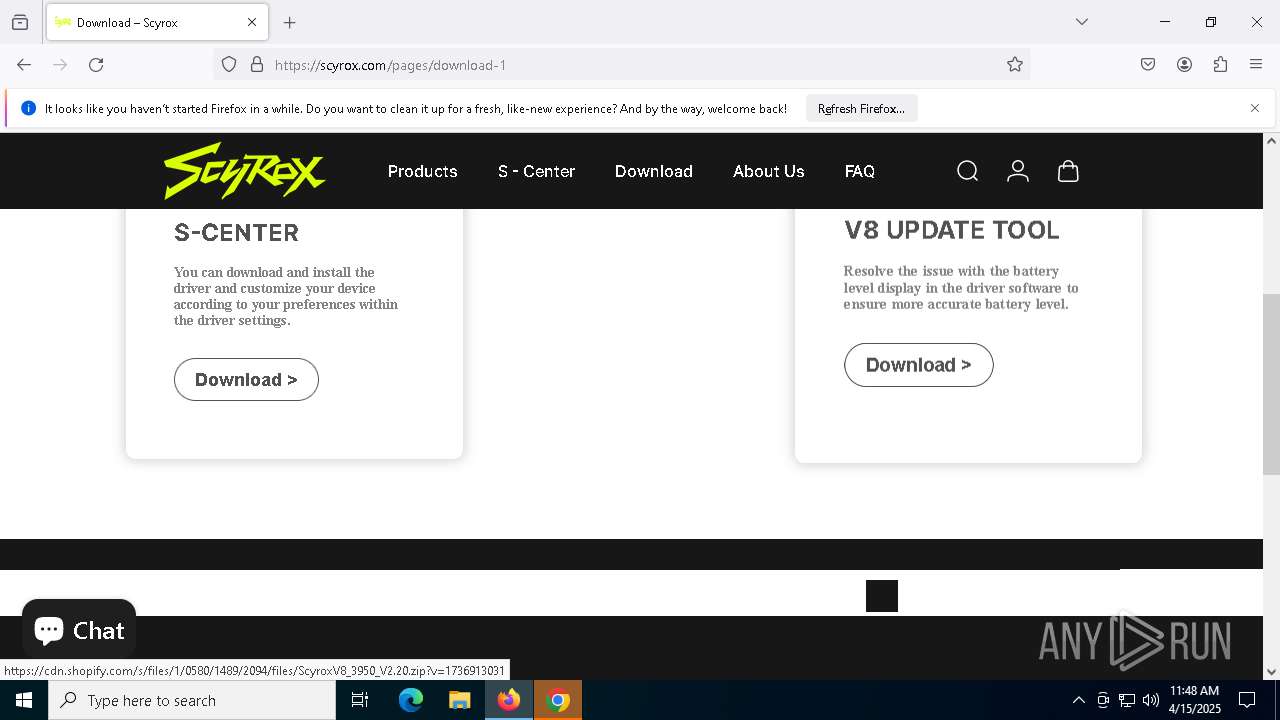Open the Firefox View icon
The width and height of the screenshot is (1280, 720).
[x=20, y=22]
